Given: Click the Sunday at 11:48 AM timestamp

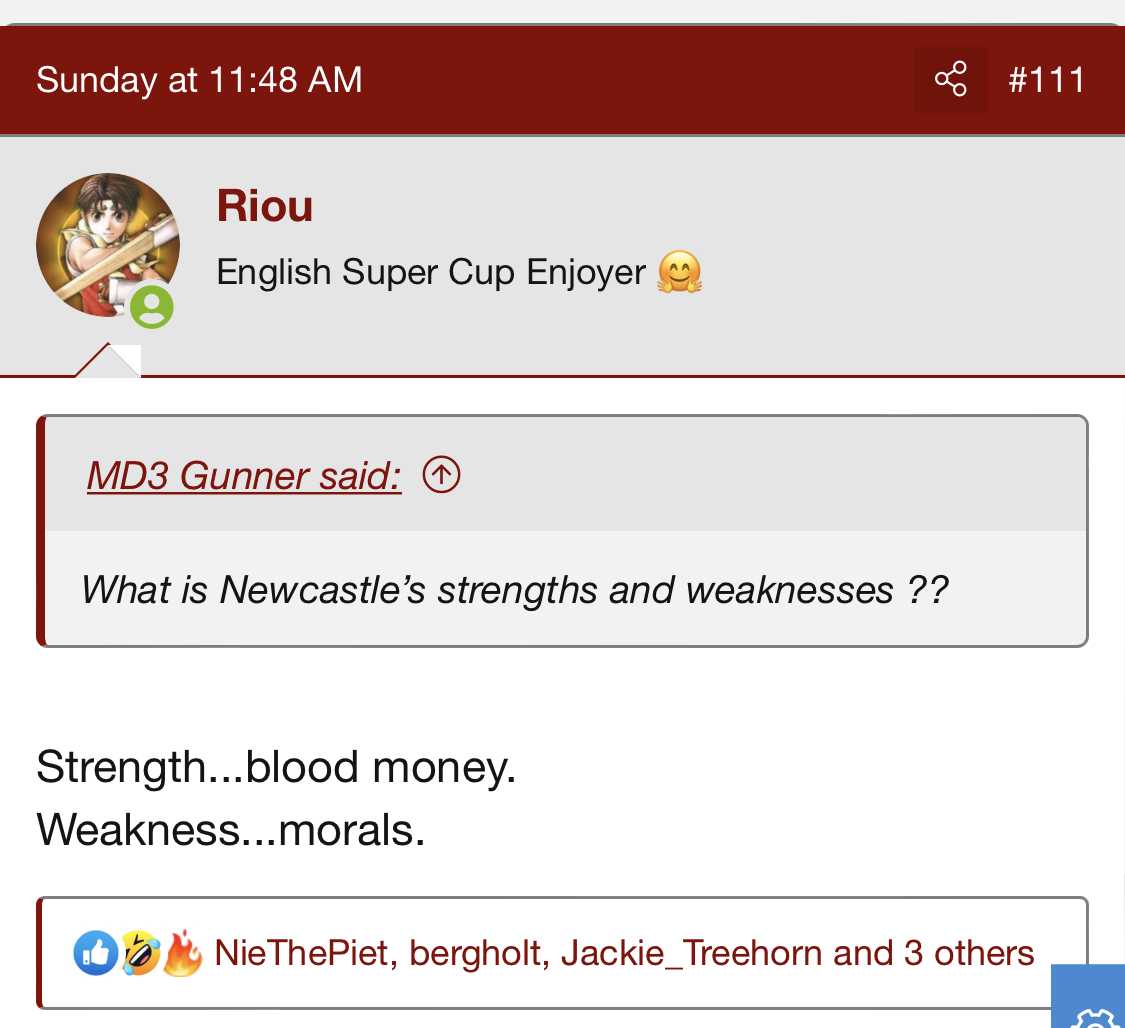Looking at the screenshot, I should pos(199,79).
